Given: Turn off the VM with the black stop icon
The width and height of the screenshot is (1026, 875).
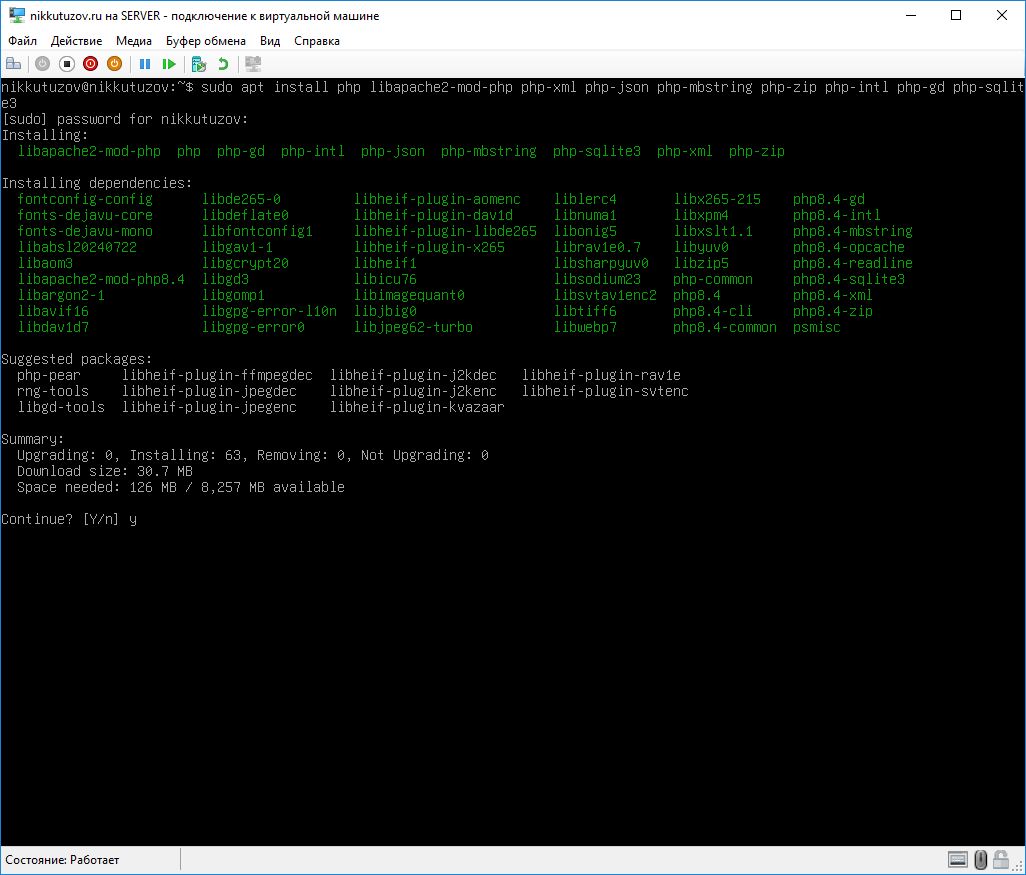Looking at the screenshot, I should [67, 64].
